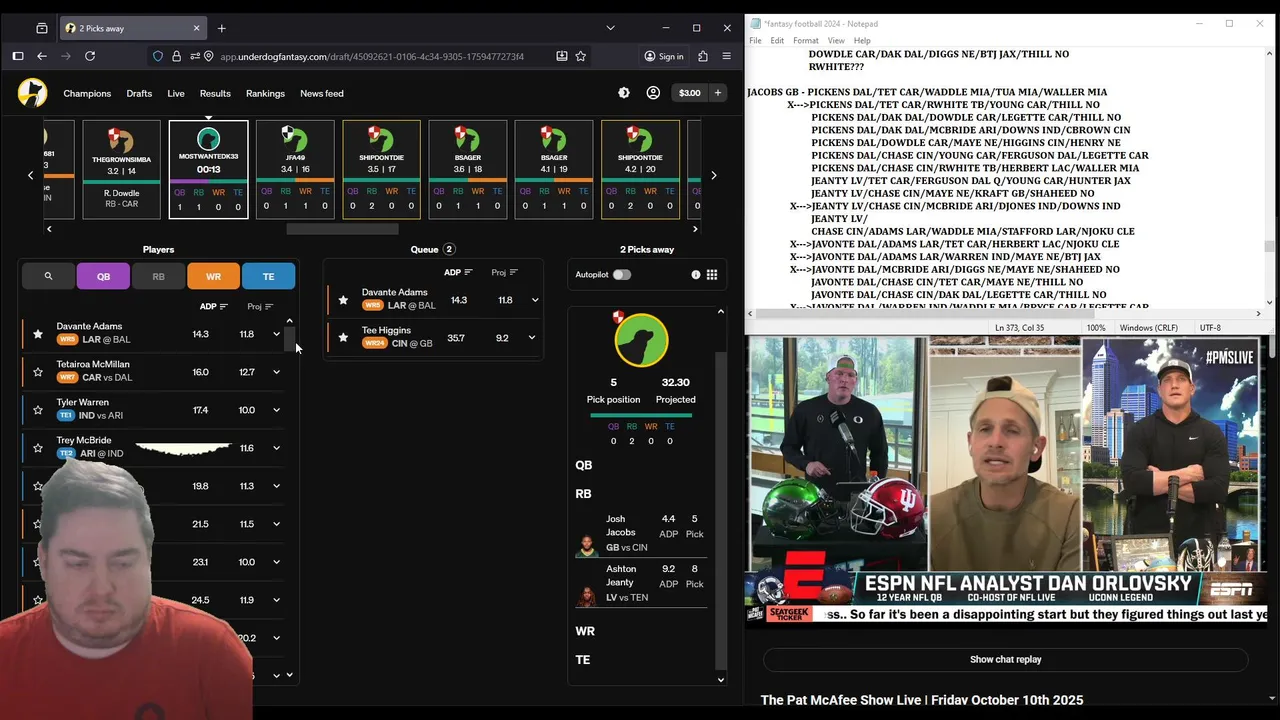The width and height of the screenshot is (1280, 720).
Task: Expand Davante Adams row in Queue
Action: click(535, 300)
